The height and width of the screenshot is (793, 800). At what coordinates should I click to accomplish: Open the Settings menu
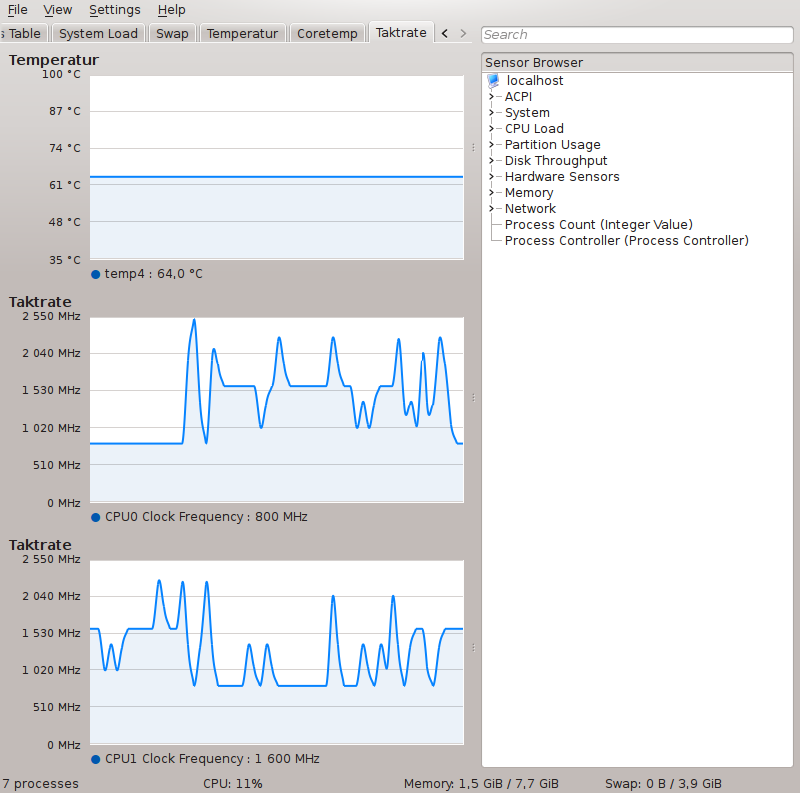[x=114, y=10]
